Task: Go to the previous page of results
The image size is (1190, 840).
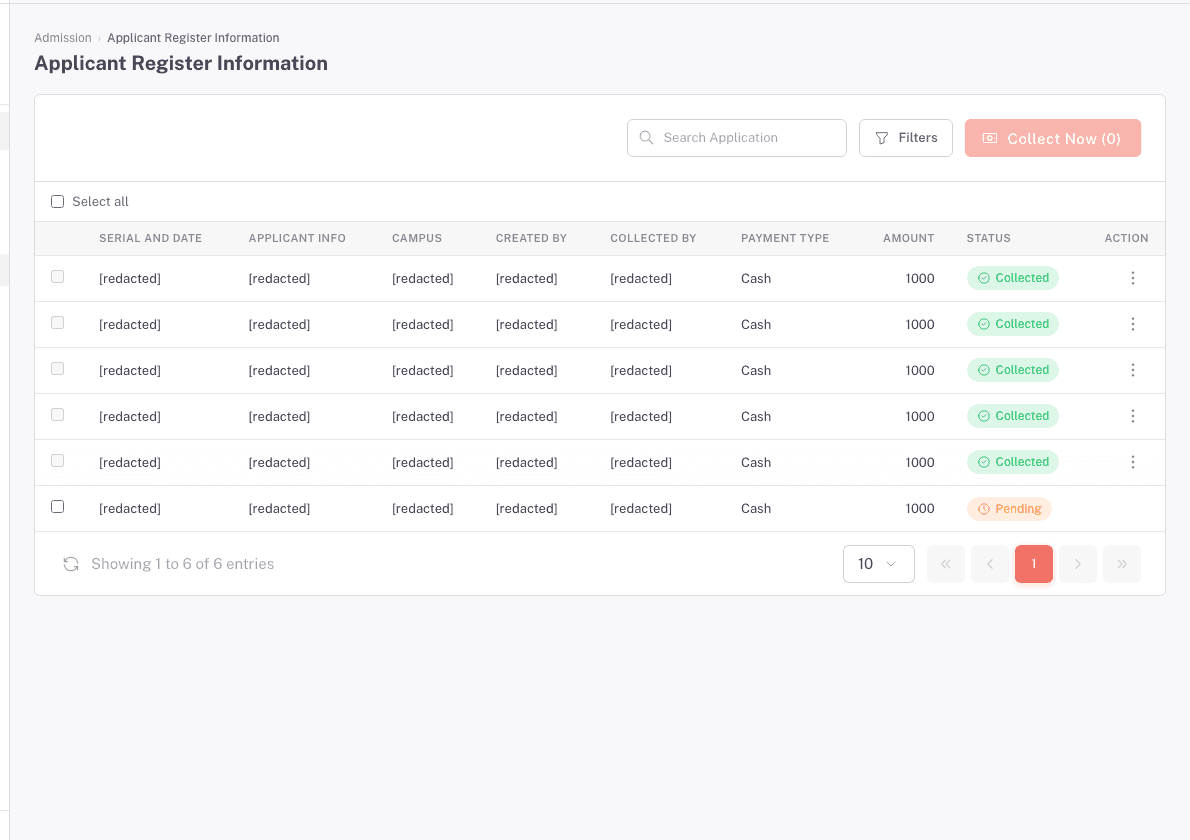Action: tap(990, 564)
